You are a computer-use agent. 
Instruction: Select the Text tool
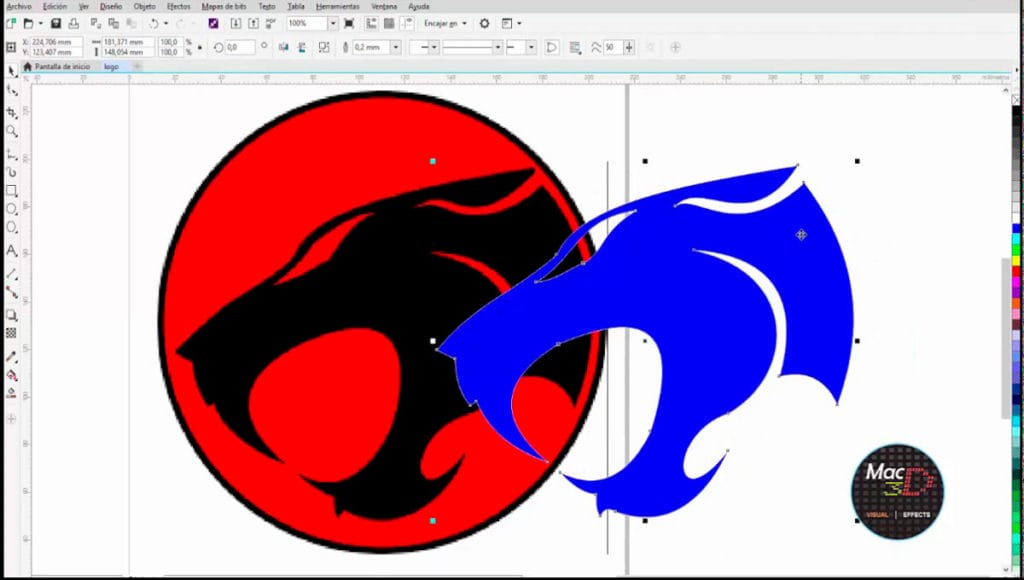(11, 251)
